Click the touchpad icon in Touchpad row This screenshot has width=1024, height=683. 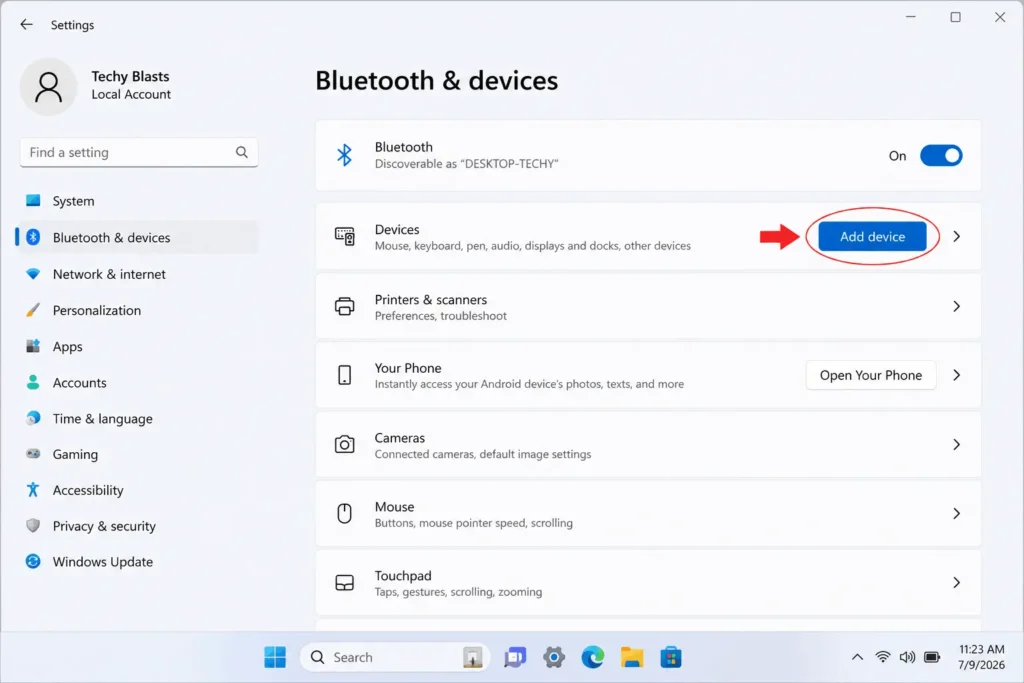(x=344, y=582)
